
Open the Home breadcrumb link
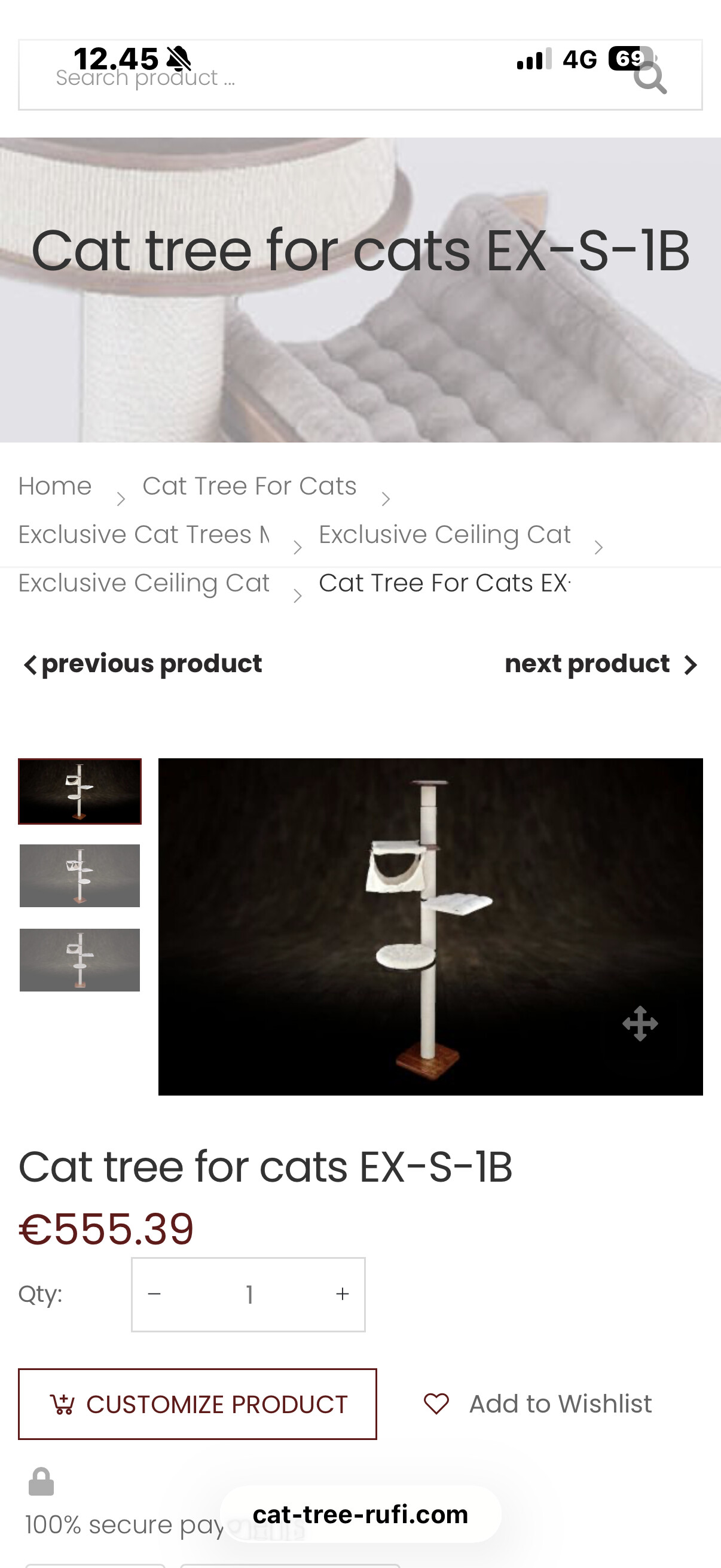pyautogui.click(x=55, y=486)
